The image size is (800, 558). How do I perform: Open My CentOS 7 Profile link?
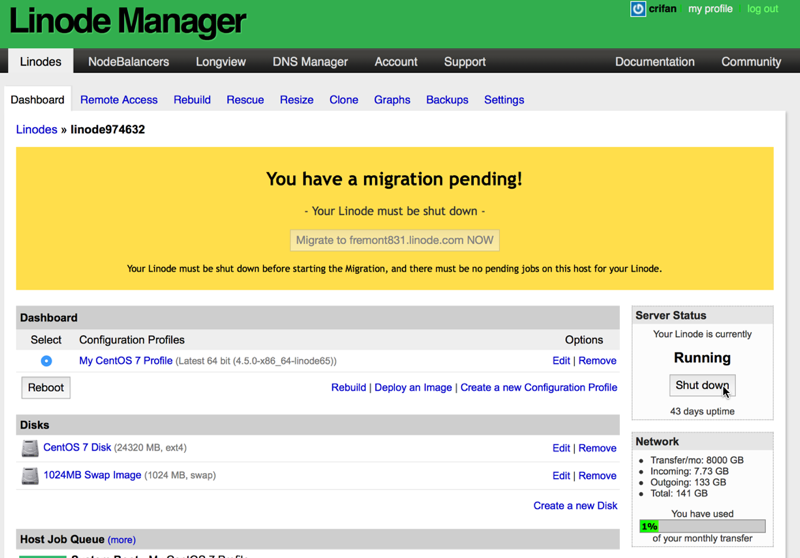pyautogui.click(x=126, y=361)
